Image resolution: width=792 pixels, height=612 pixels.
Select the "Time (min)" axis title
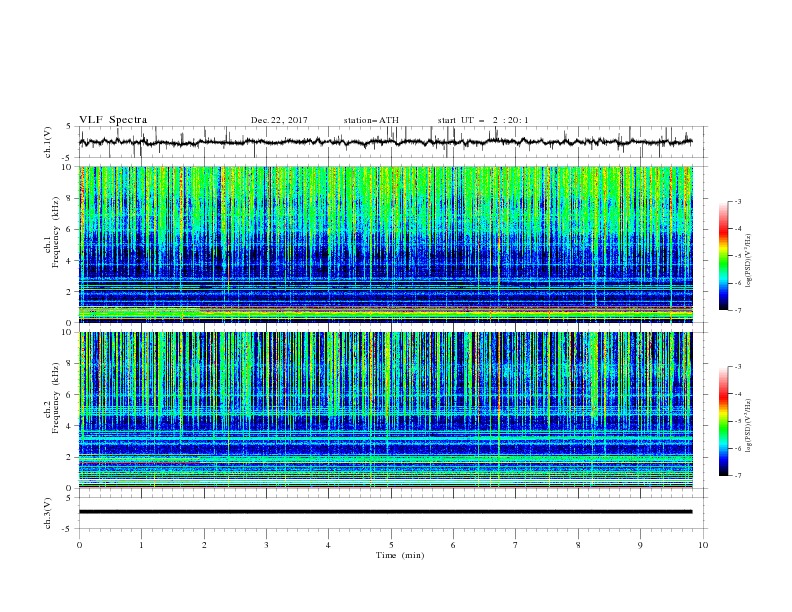click(x=400, y=555)
